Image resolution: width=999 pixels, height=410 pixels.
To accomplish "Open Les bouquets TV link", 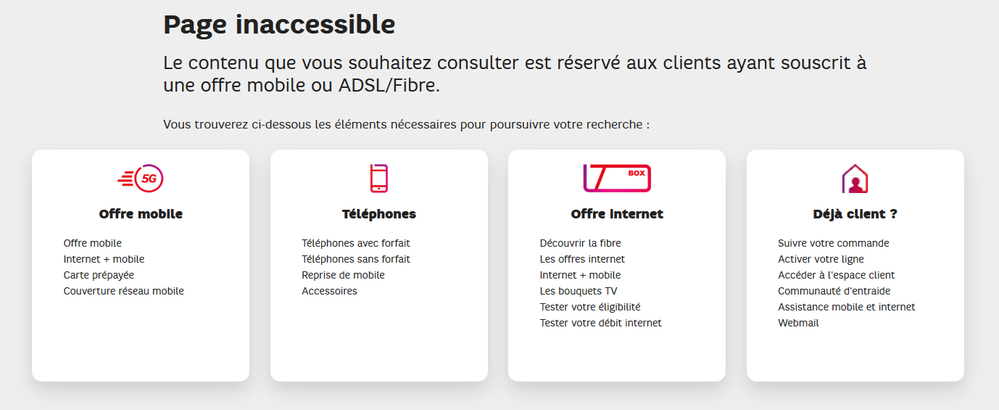I will [579, 291].
